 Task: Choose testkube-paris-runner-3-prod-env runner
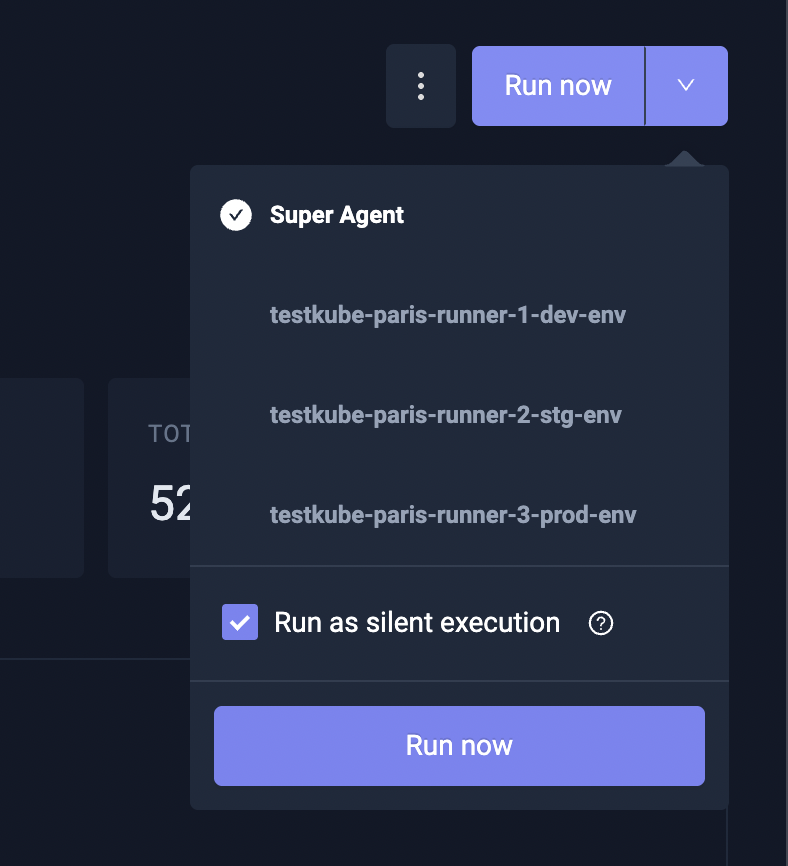[452, 515]
